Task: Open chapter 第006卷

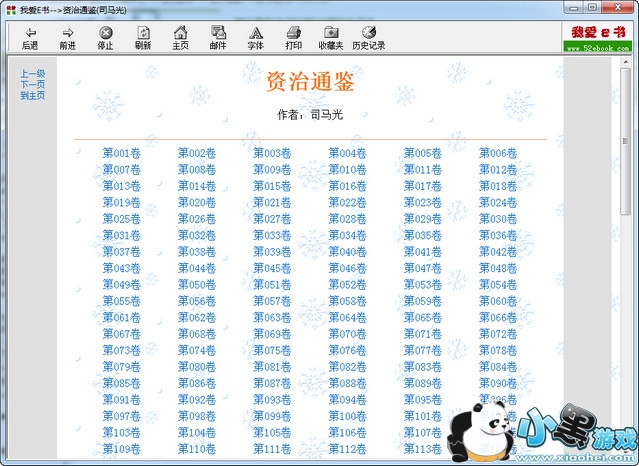Action: (498, 153)
